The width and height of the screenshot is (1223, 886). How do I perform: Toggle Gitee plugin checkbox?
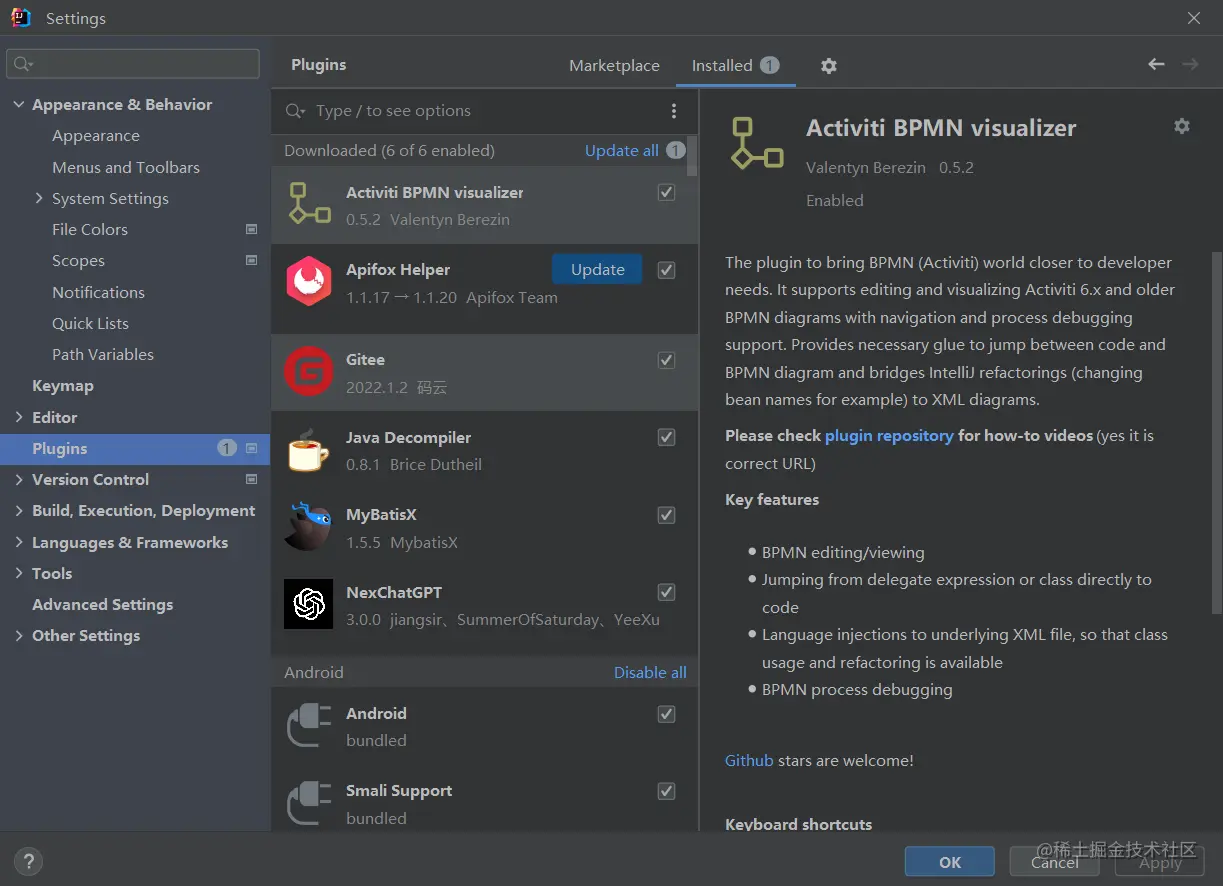666,360
